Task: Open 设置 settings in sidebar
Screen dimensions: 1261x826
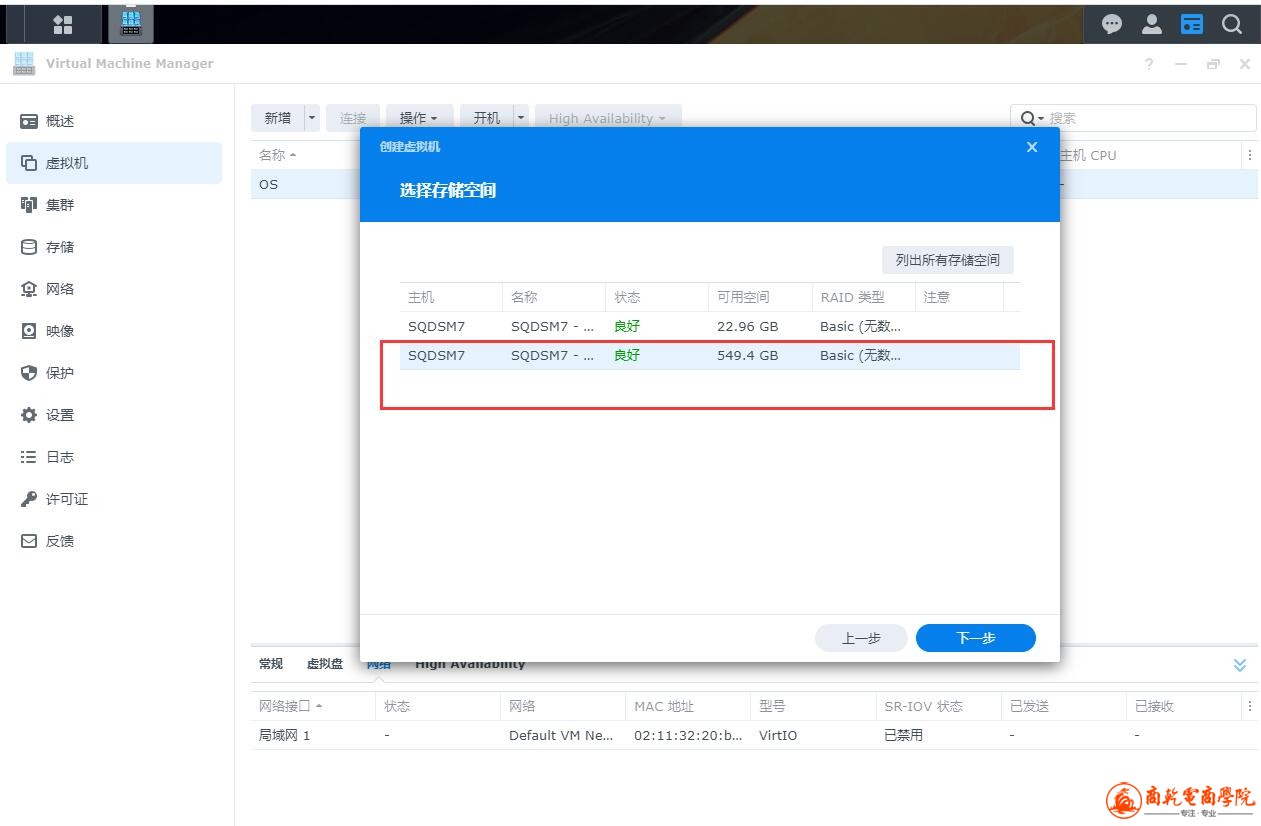Action: 60,415
